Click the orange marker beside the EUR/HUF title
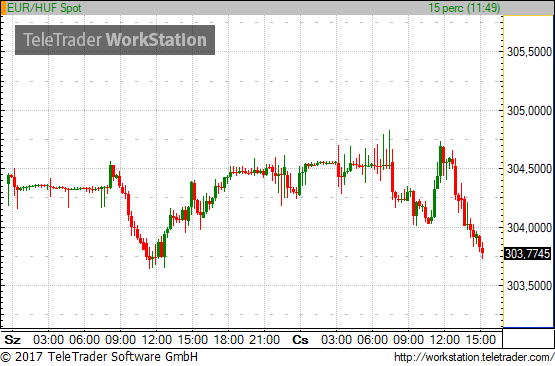Image resolution: width=555 pixels, height=366 pixels. point(4,8)
